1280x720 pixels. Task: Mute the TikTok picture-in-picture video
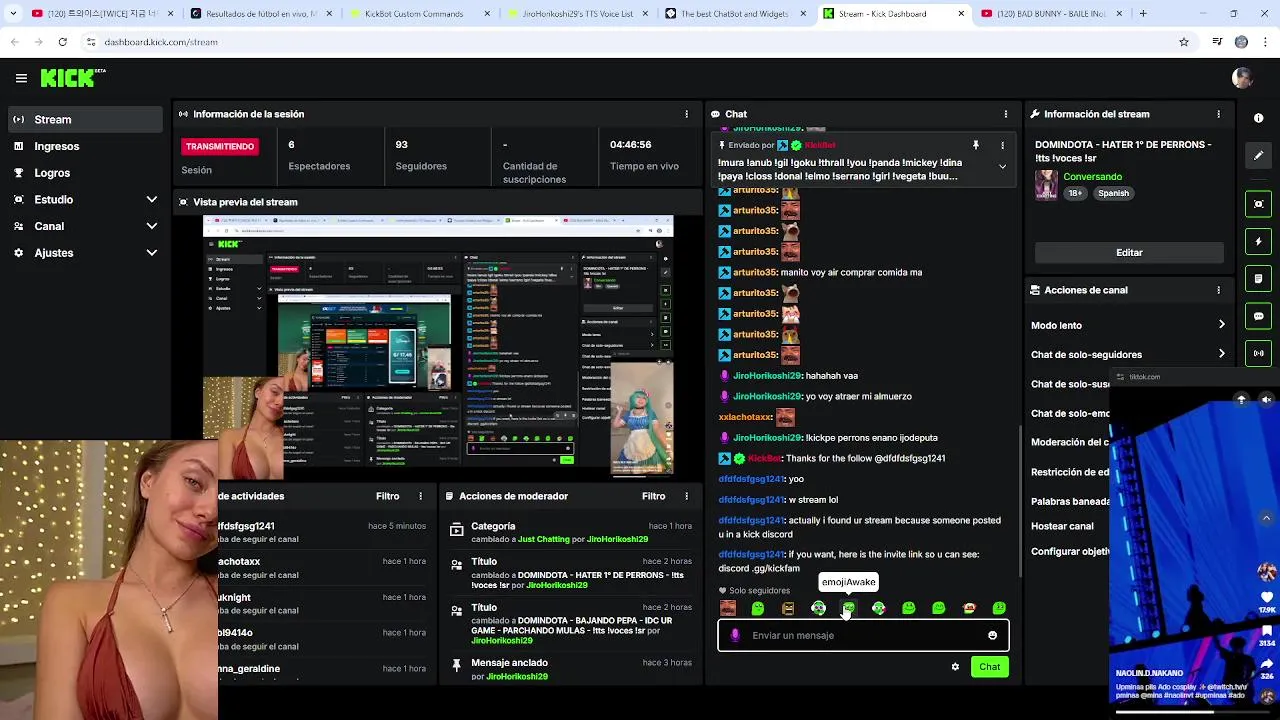click(x=1266, y=399)
